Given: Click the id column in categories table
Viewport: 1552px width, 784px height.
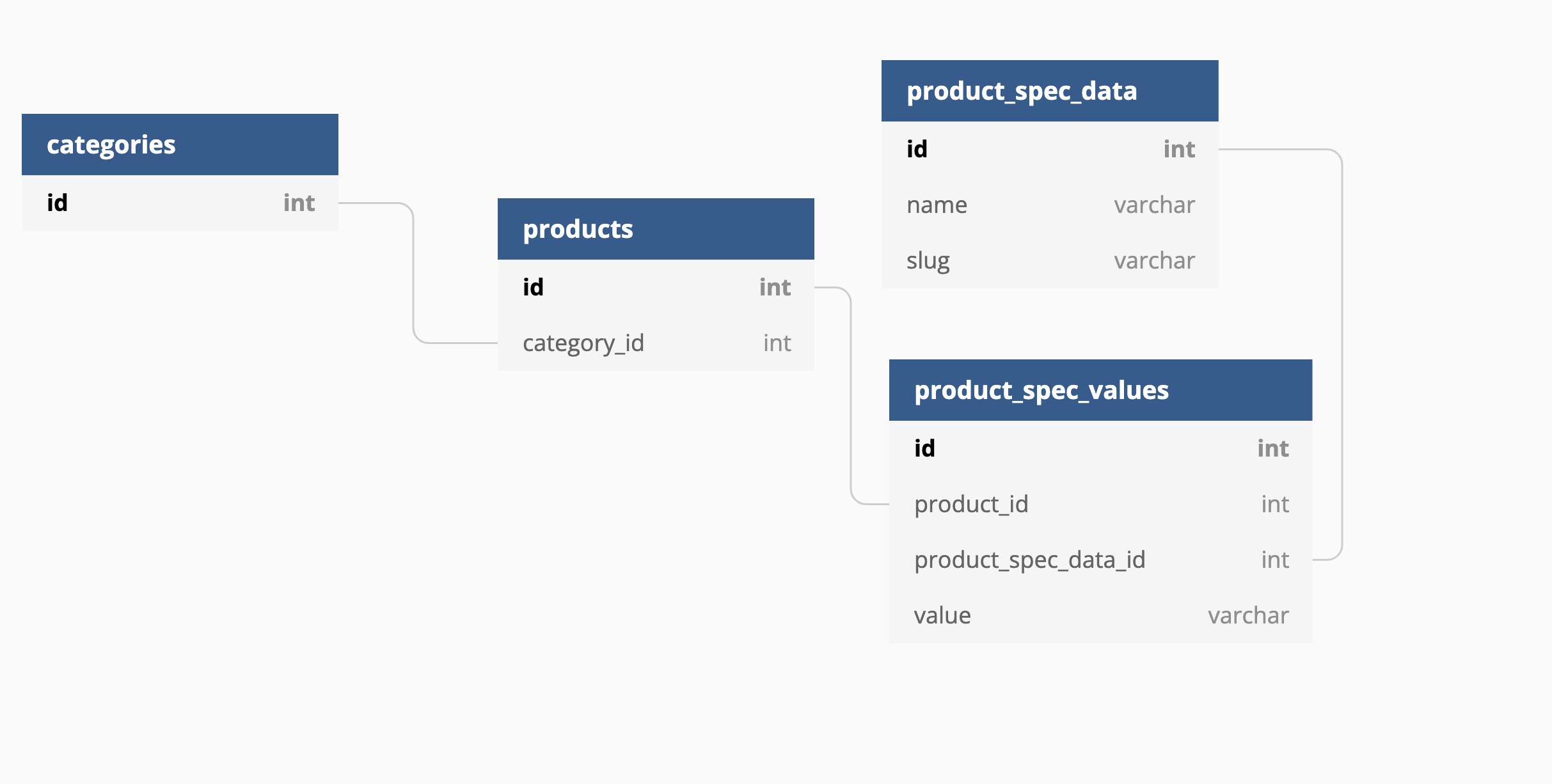Looking at the screenshot, I should (58, 203).
